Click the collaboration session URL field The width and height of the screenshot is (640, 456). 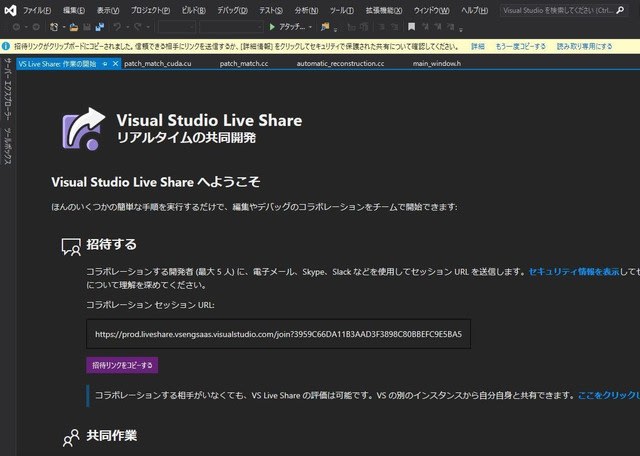(278, 334)
